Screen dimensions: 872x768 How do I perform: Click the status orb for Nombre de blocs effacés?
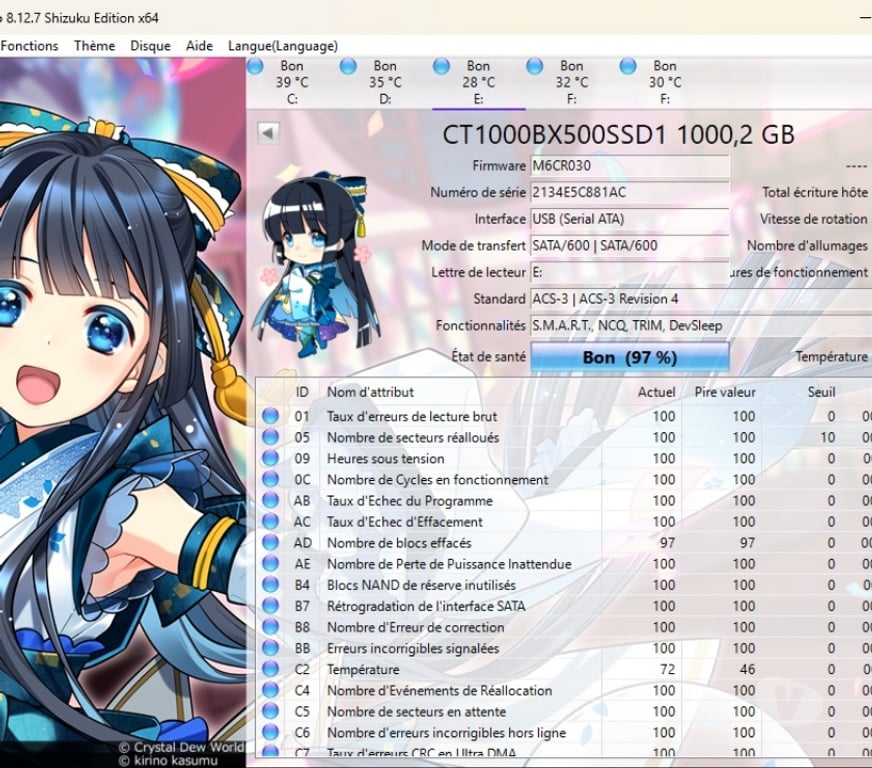270,543
